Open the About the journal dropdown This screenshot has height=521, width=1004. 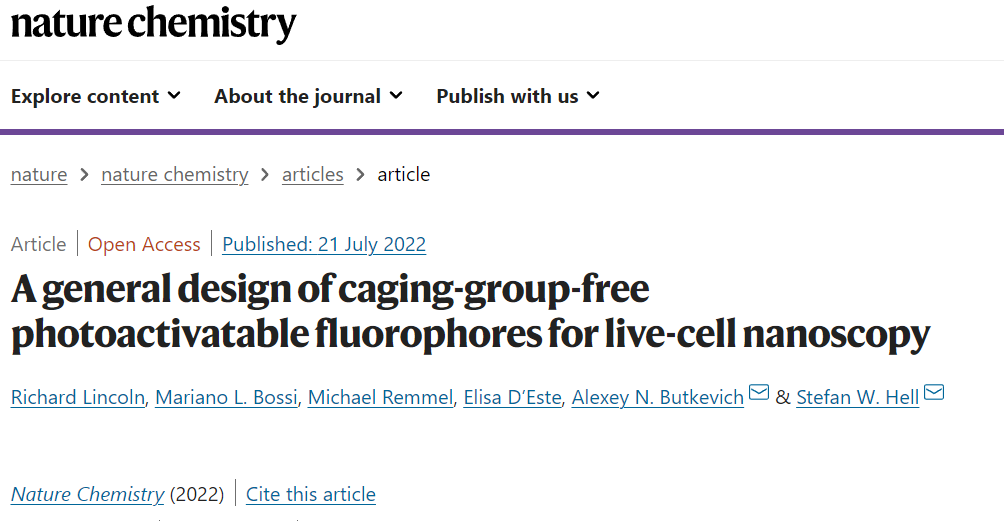pos(309,96)
